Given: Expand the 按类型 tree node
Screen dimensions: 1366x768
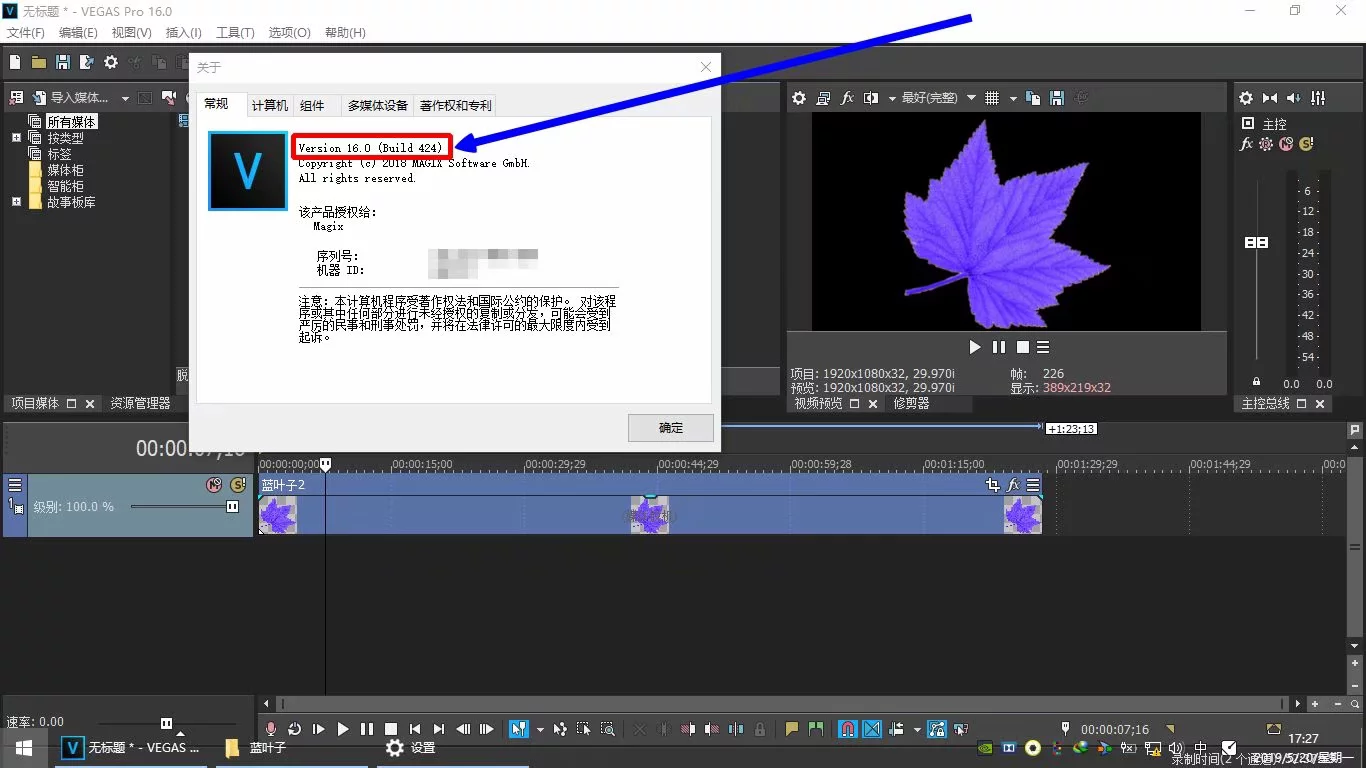Looking at the screenshot, I should 16,138.
